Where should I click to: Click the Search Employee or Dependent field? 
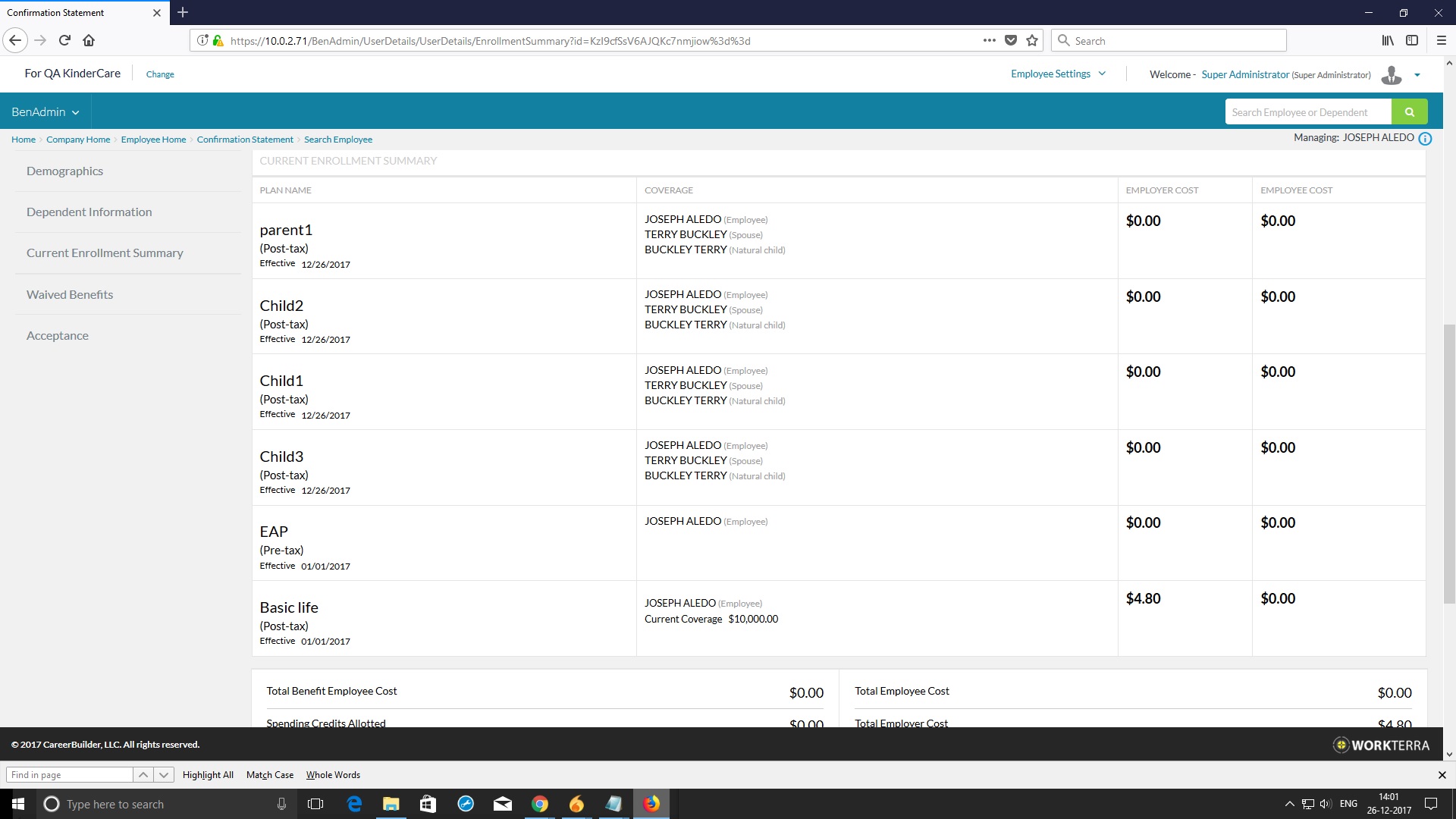pos(1307,112)
